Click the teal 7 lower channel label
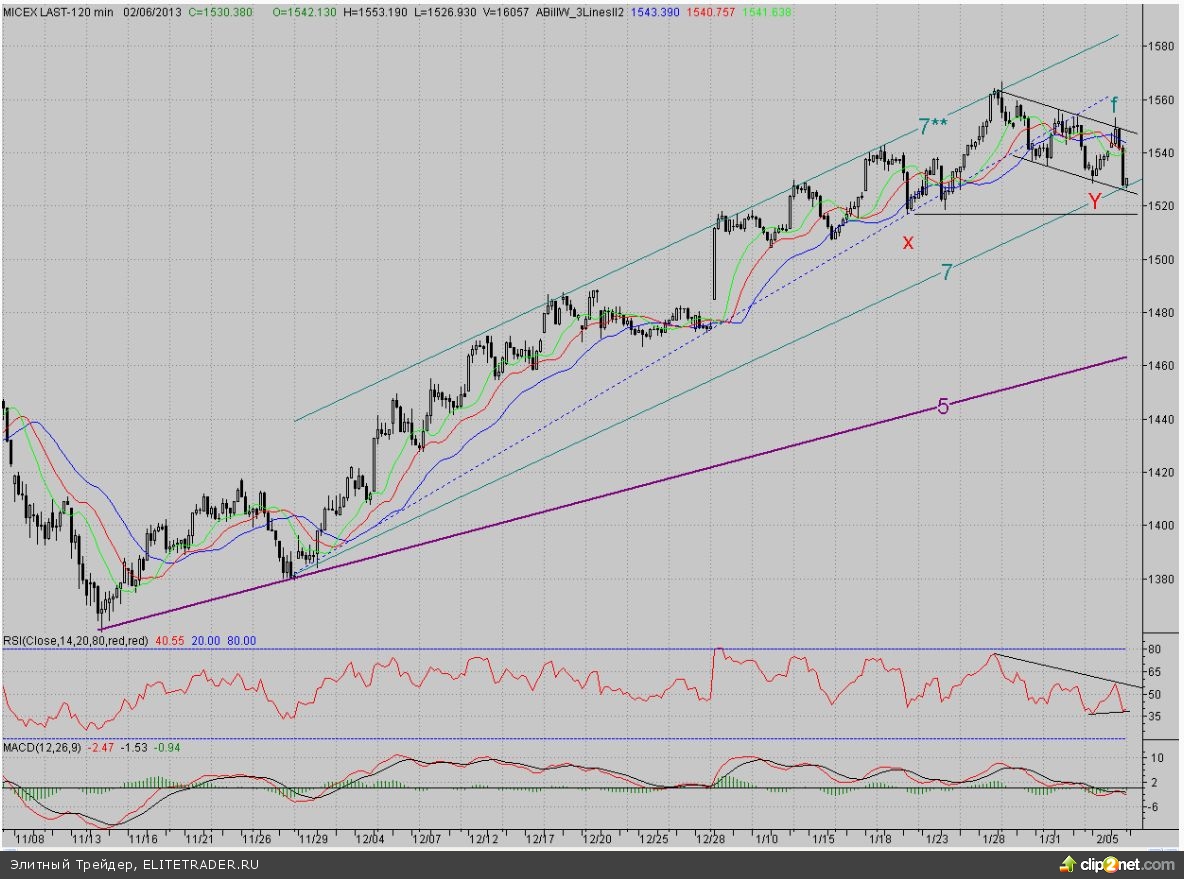The height and width of the screenshot is (879, 1184). click(945, 272)
